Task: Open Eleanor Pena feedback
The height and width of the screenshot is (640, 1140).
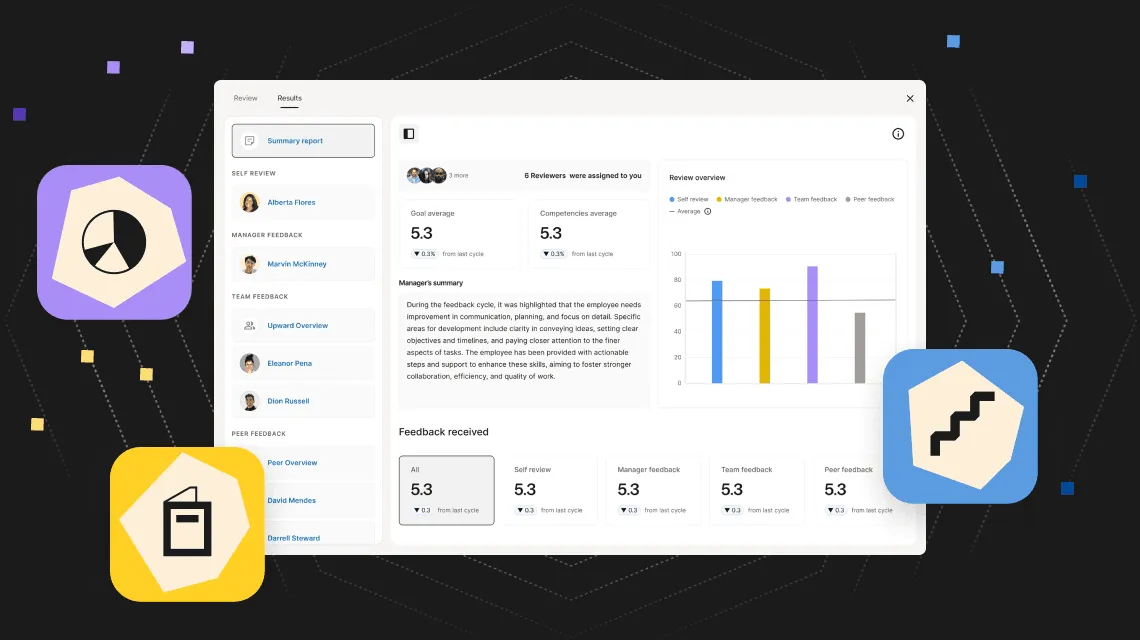Action: [x=303, y=363]
